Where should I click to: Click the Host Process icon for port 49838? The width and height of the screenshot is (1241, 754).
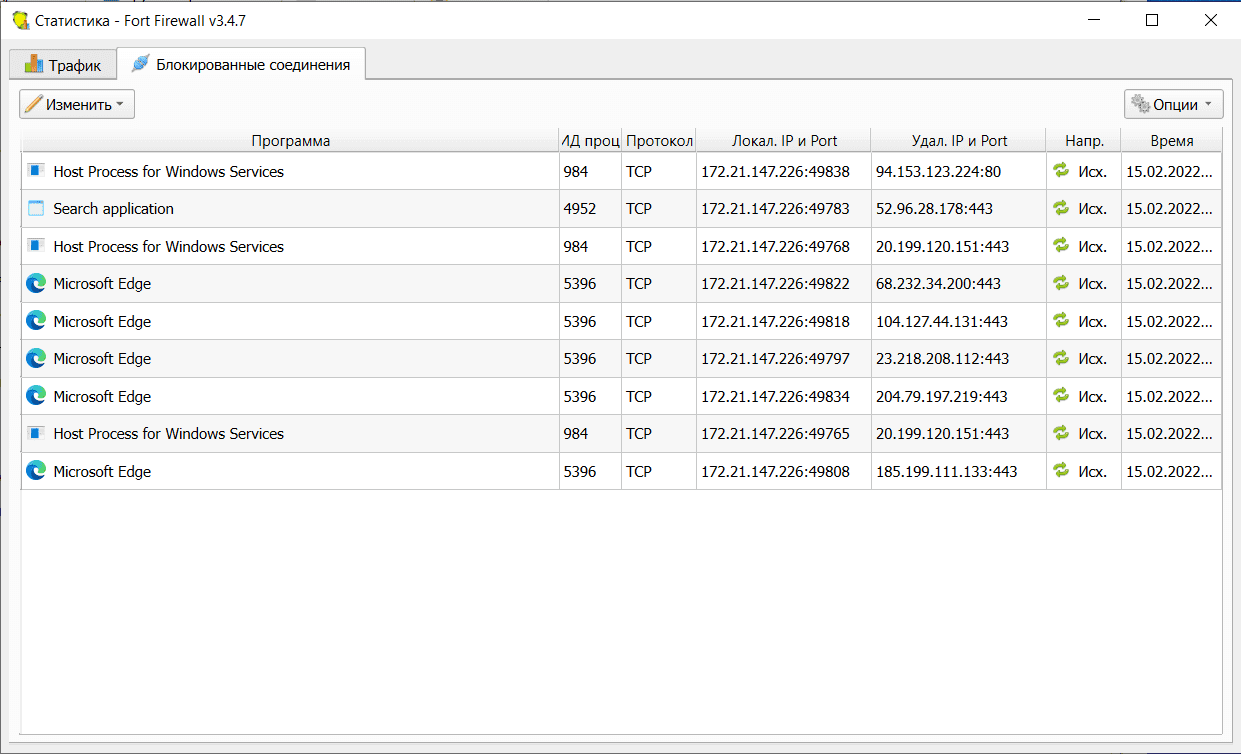36,171
